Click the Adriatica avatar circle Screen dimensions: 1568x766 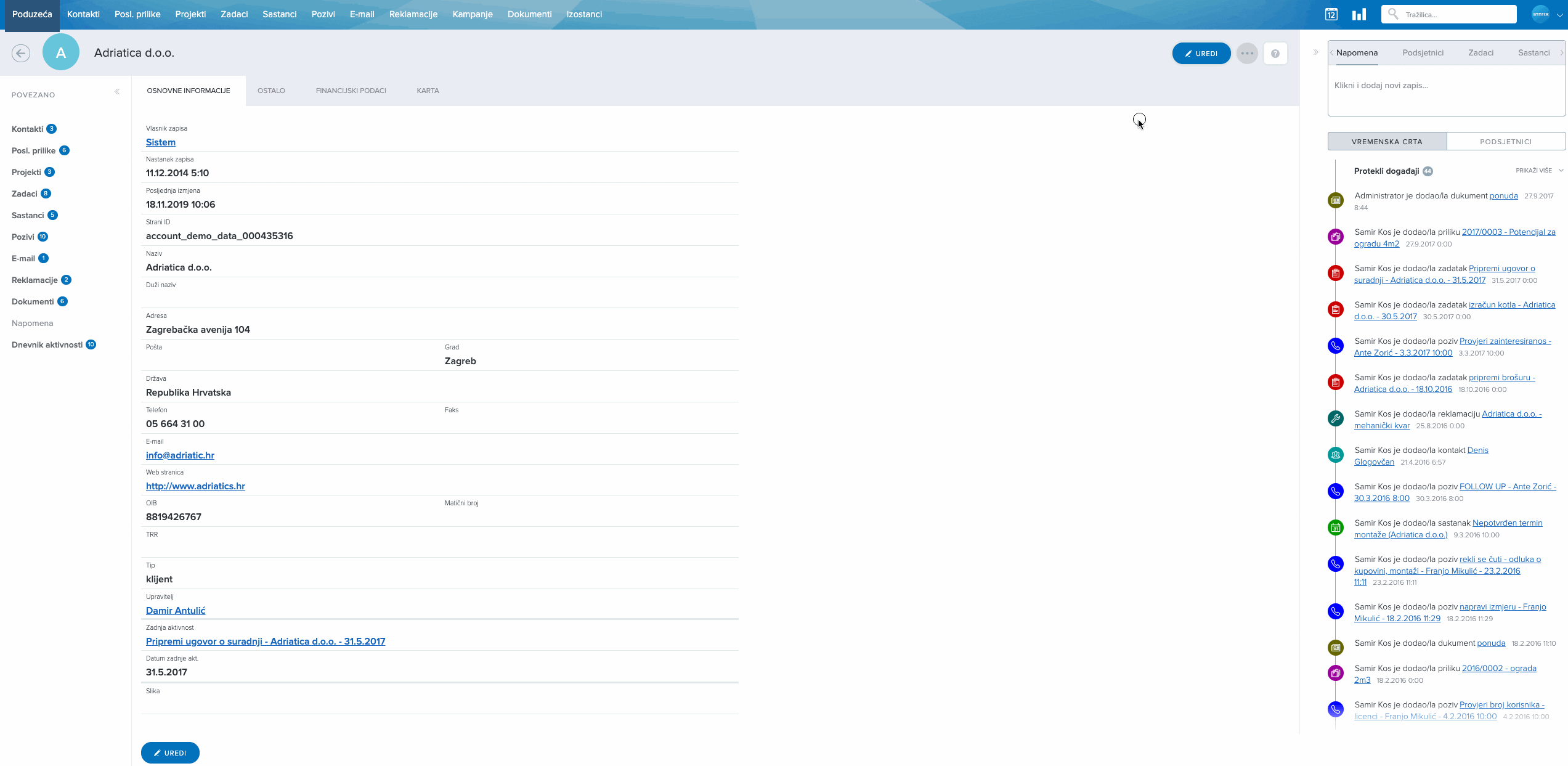pyautogui.click(x=61, y=53)
